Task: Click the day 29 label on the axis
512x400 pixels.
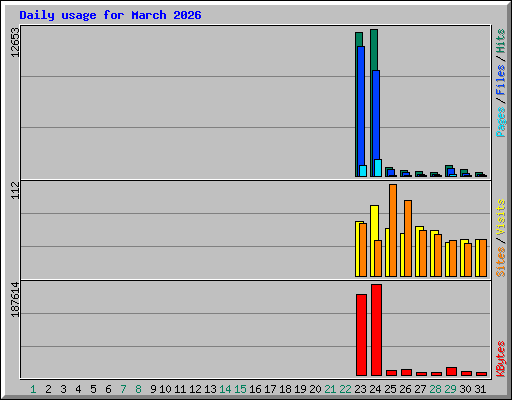Action: [x=450, y=389]
